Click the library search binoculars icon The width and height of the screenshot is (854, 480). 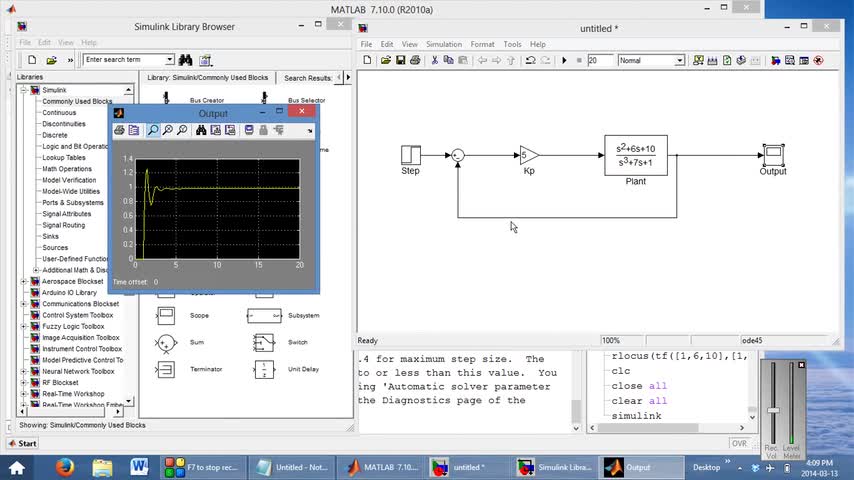pos(184,60)
